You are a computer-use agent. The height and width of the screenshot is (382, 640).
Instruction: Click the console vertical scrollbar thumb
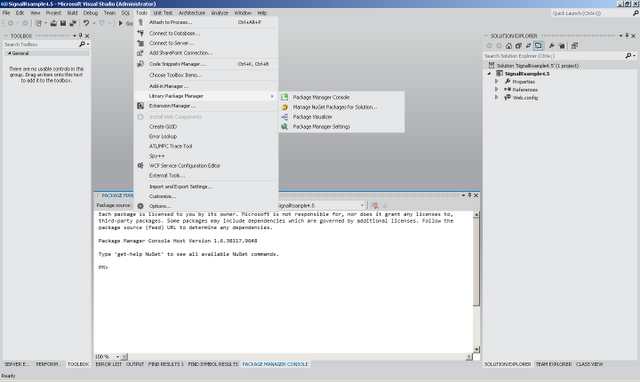point(476,262)
